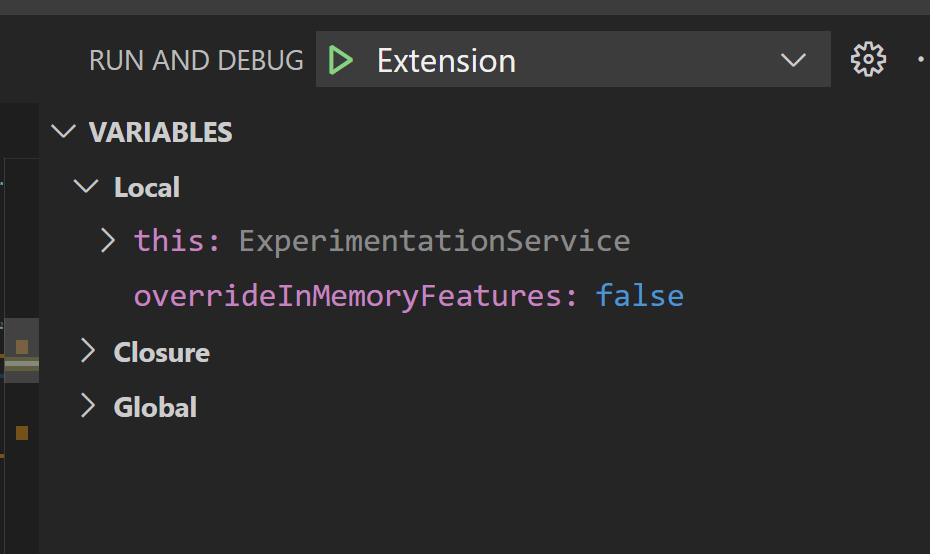Screen dimensions: 930x554
Task: Click the lower orange marker in minimap
Action: point(22,433)
